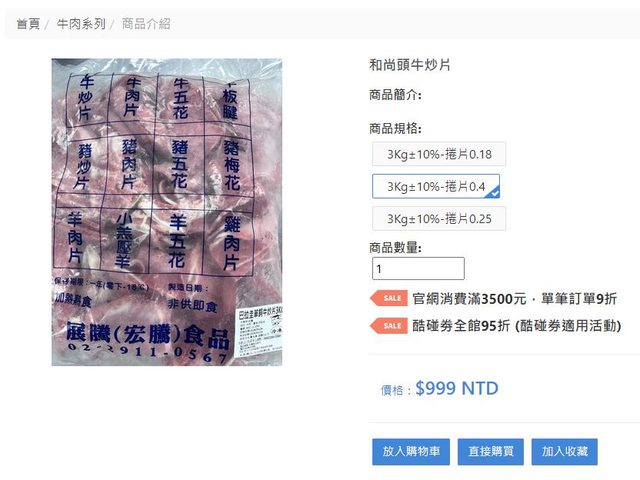This screenshot has width=640, height=480.
Task: Open the 酷碰券全館95折 promotion text
Action: [x=516, y=326]
